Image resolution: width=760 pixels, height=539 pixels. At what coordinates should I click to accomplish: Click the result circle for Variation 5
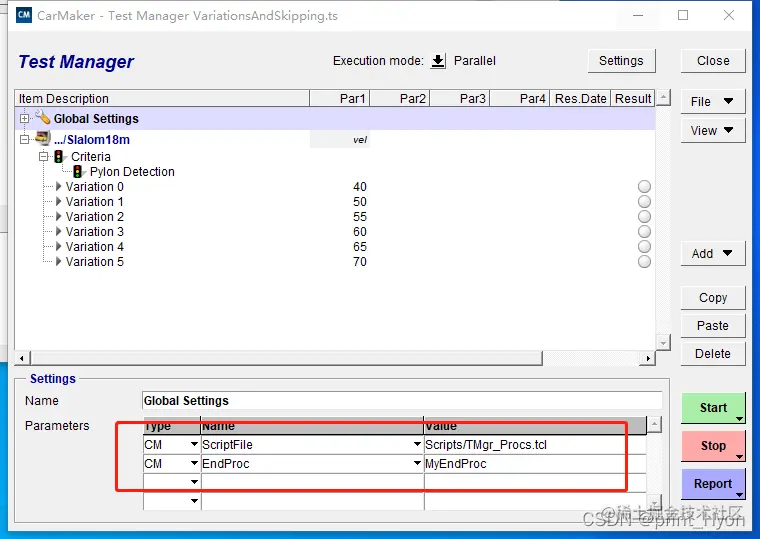click(x=644, y=262)
